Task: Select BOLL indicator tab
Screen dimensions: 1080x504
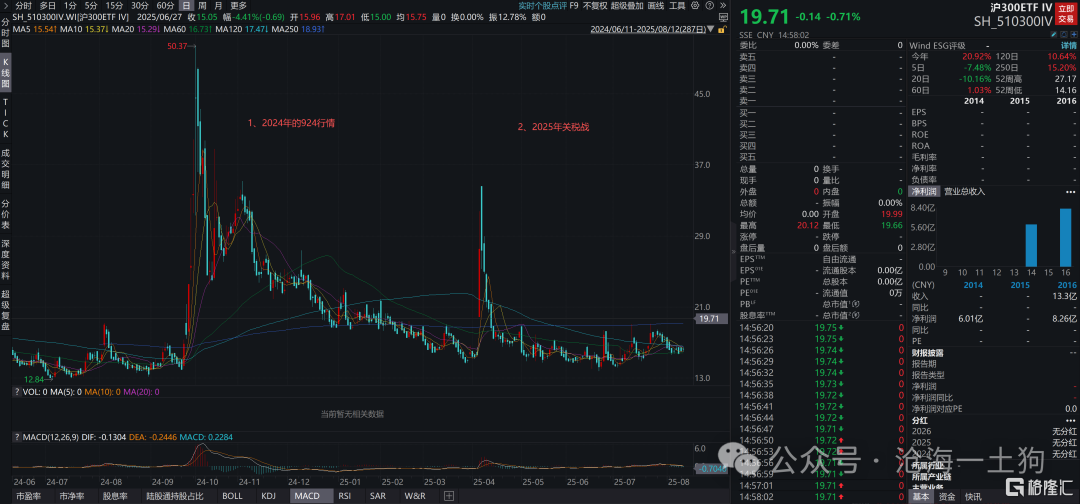Action: click(x=236, y=496)
